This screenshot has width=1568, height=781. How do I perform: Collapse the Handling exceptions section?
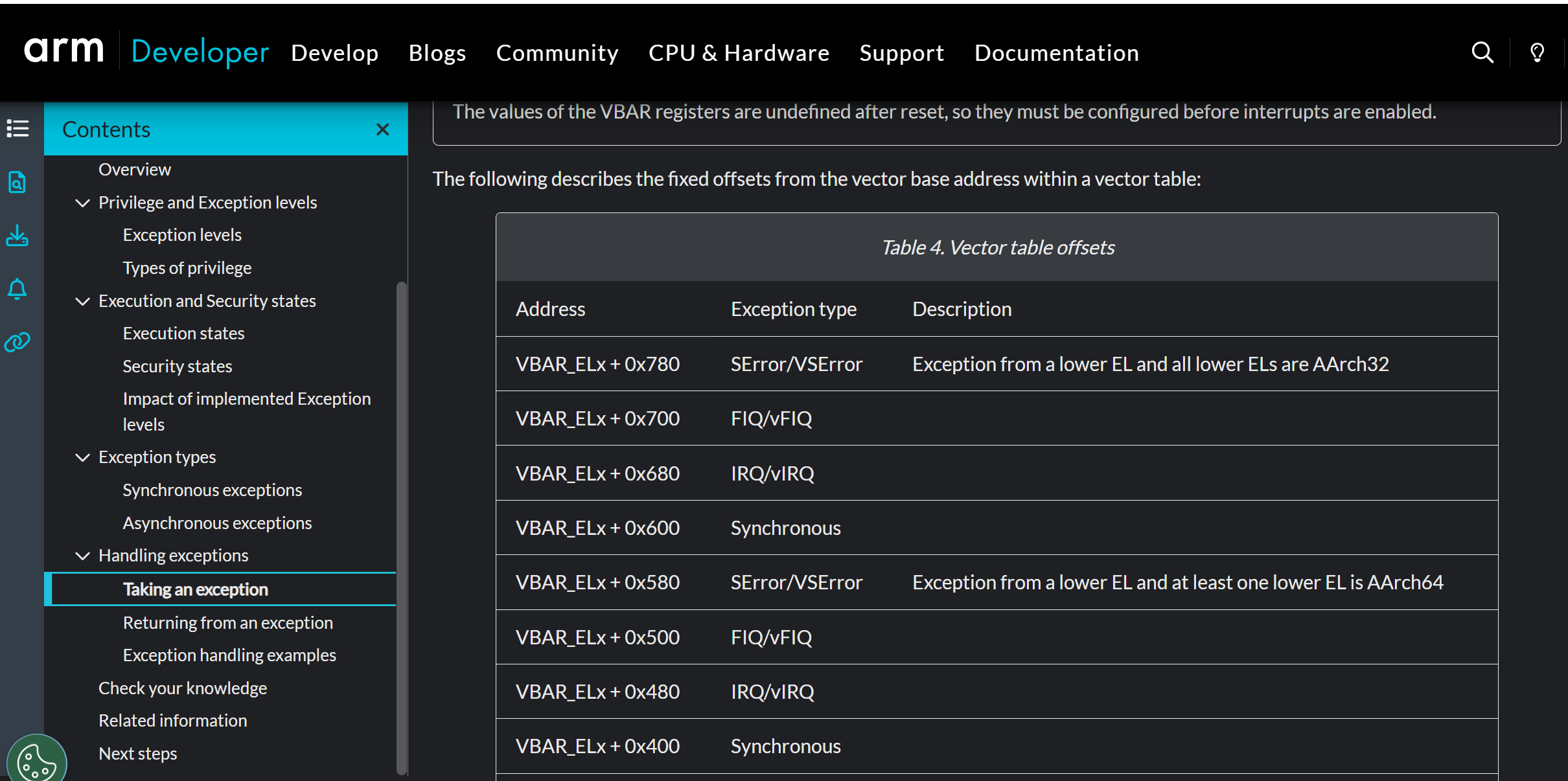coord(82,556)
